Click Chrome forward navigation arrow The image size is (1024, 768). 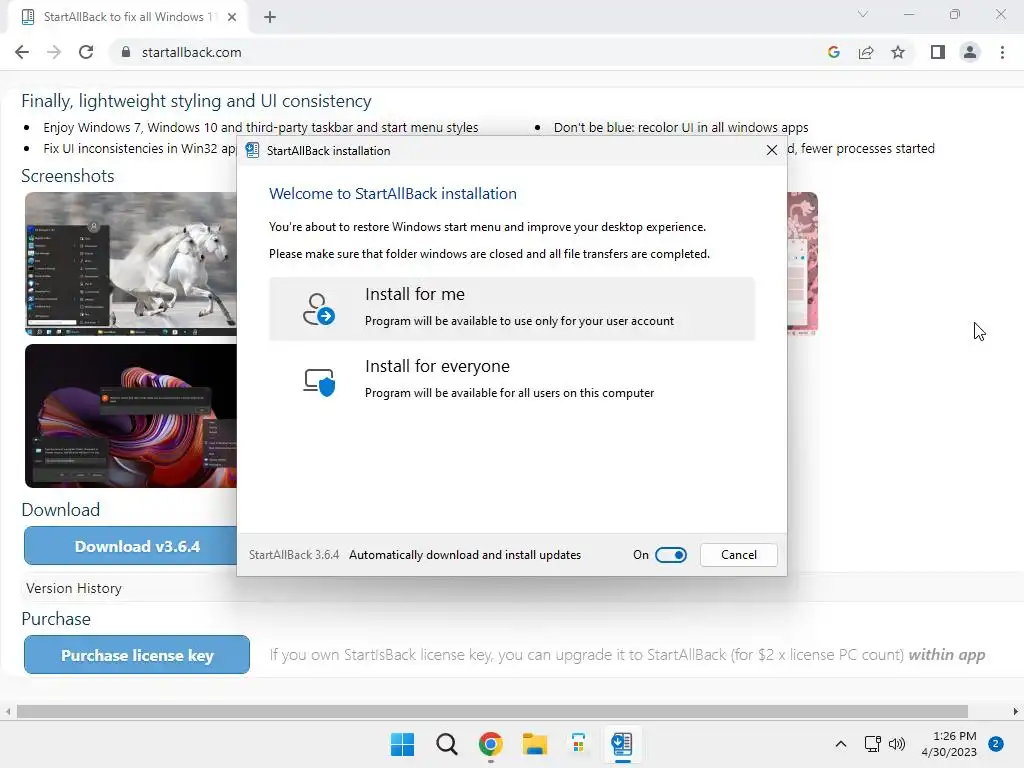pyautogui.click(x=54, y=52)
